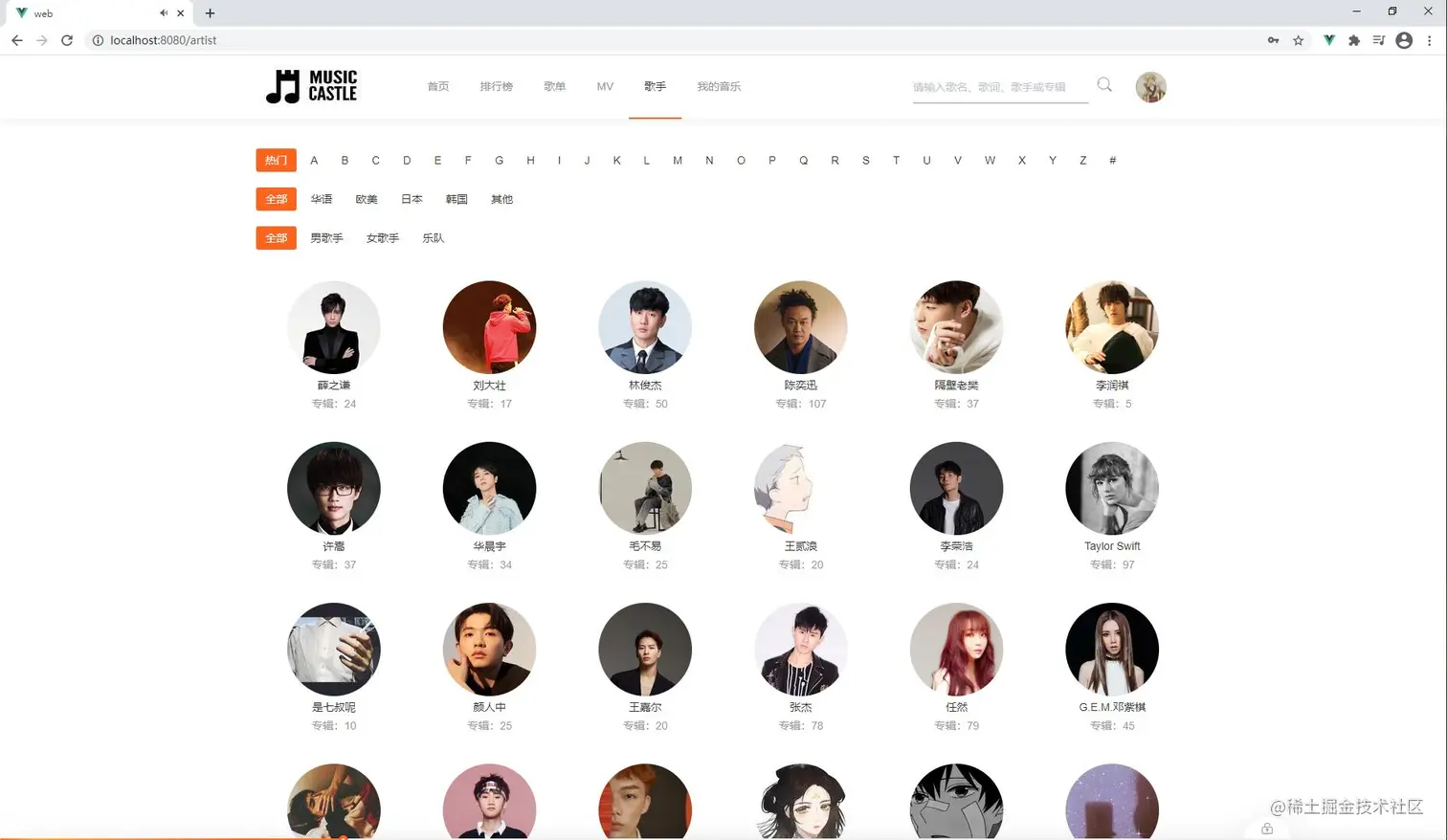Click the address bar URL

164,40
